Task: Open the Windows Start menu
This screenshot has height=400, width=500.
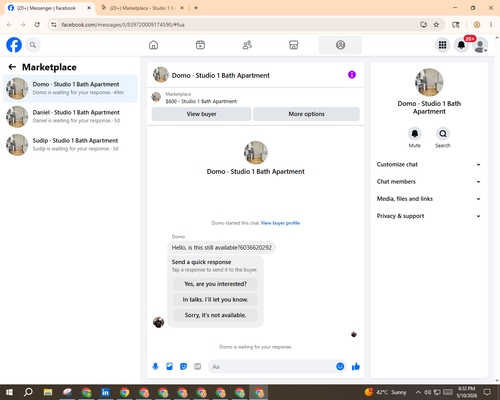Action: click(9, 392)
